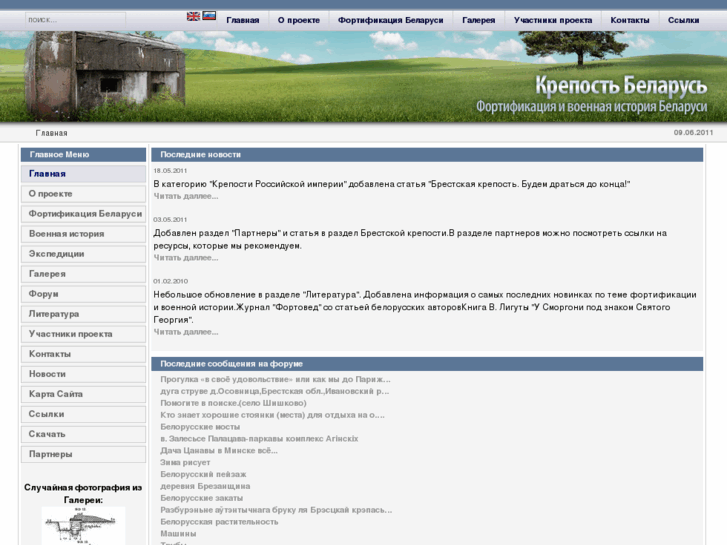Open 'Контакты' in top navigation bar
Screen dimensions: 727x545
click(630, 20)
